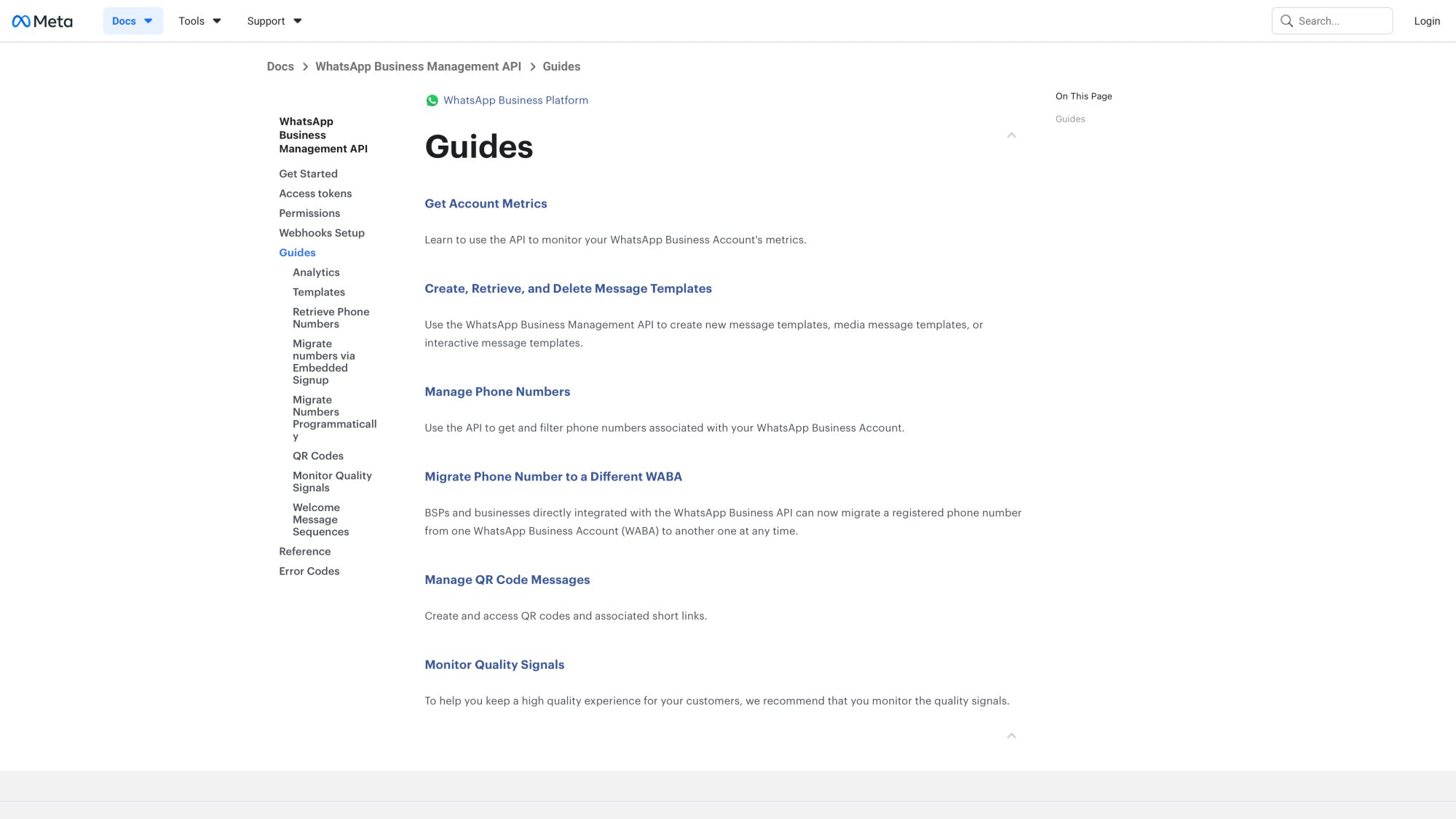The width and height of the screenshot is (1456, 819).
Task: Click the Login link
Action: (x=1427, y=21)
